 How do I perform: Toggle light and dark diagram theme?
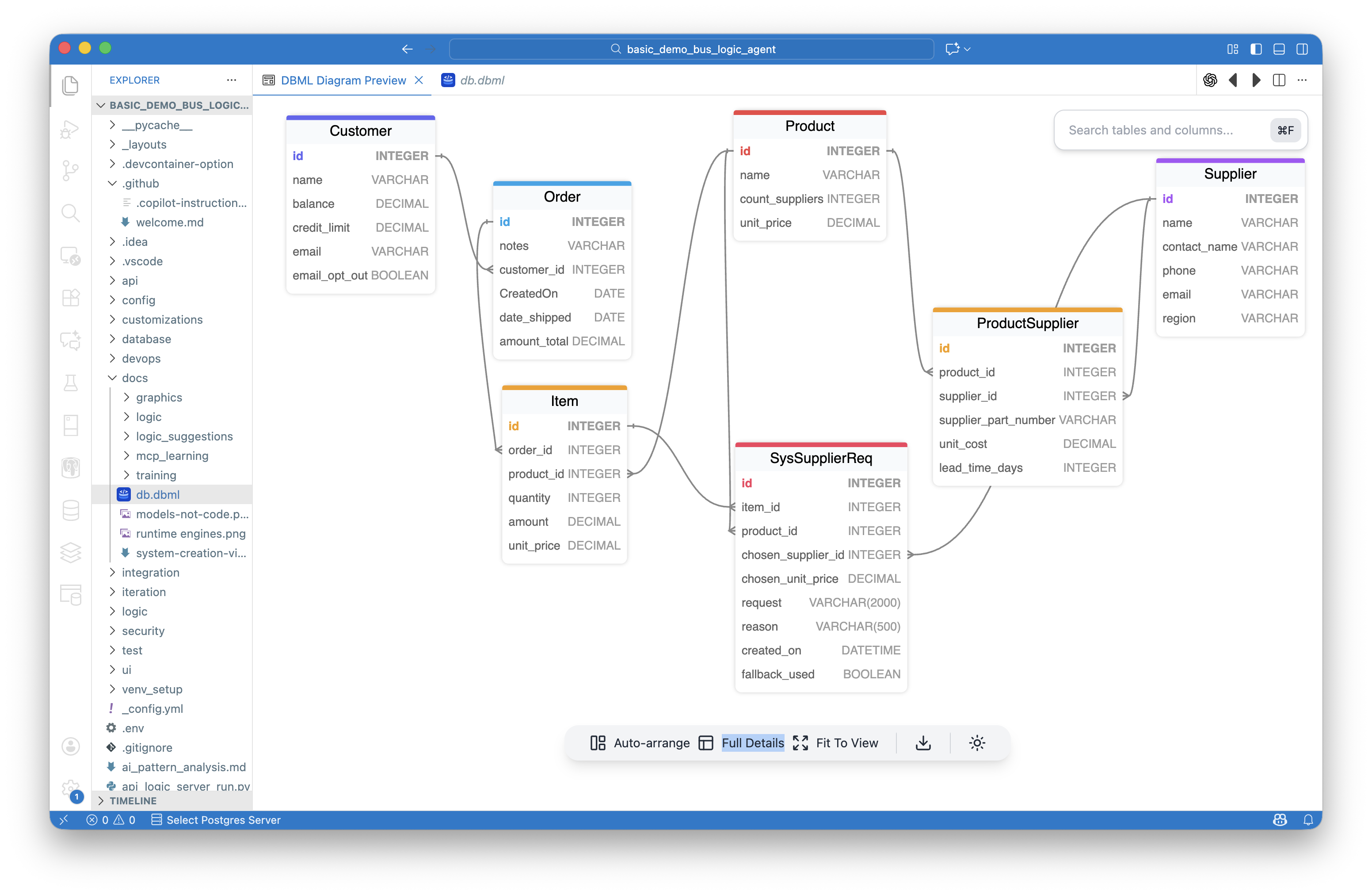click(x=976, y=743)
